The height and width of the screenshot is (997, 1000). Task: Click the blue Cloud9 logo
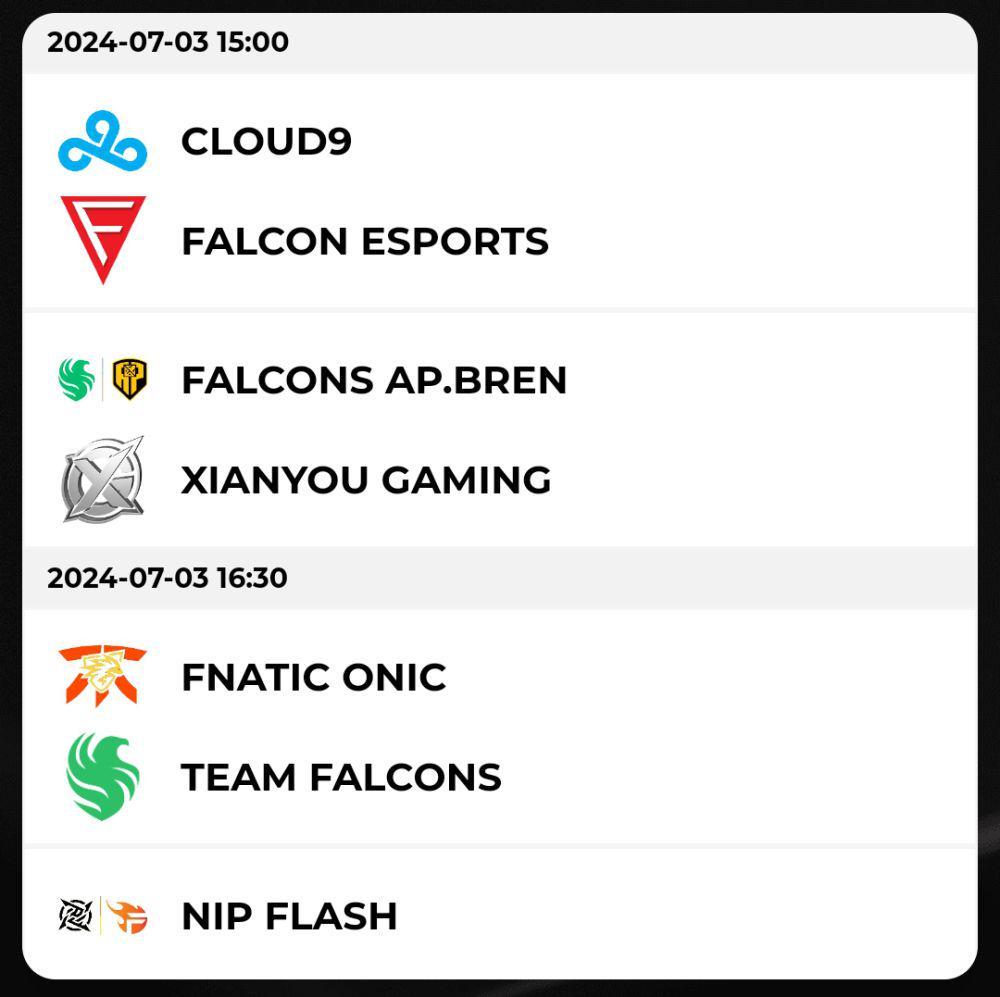coord(103,141)
